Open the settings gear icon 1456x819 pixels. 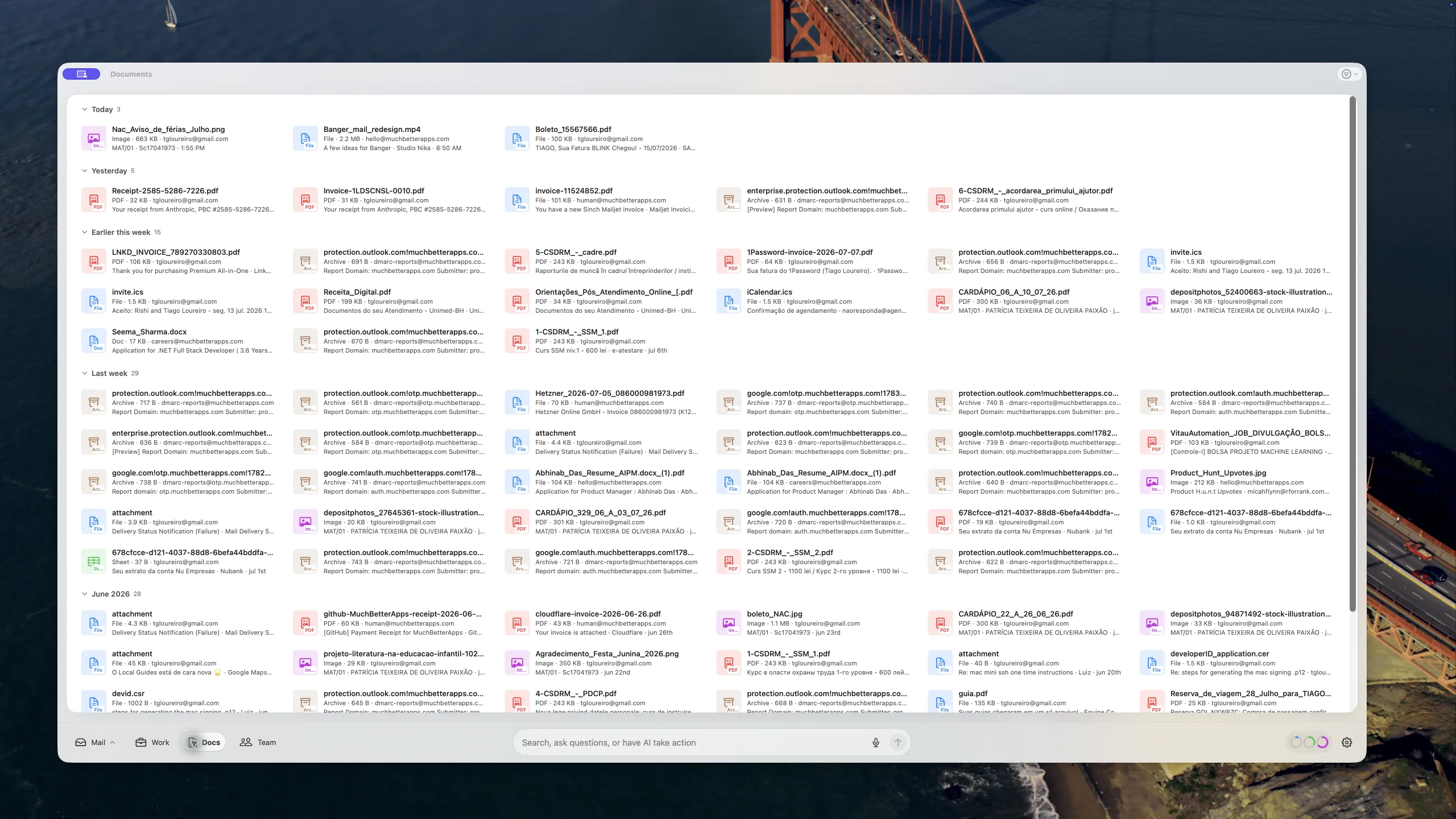pyautogui.click(x=1347, y=742)
